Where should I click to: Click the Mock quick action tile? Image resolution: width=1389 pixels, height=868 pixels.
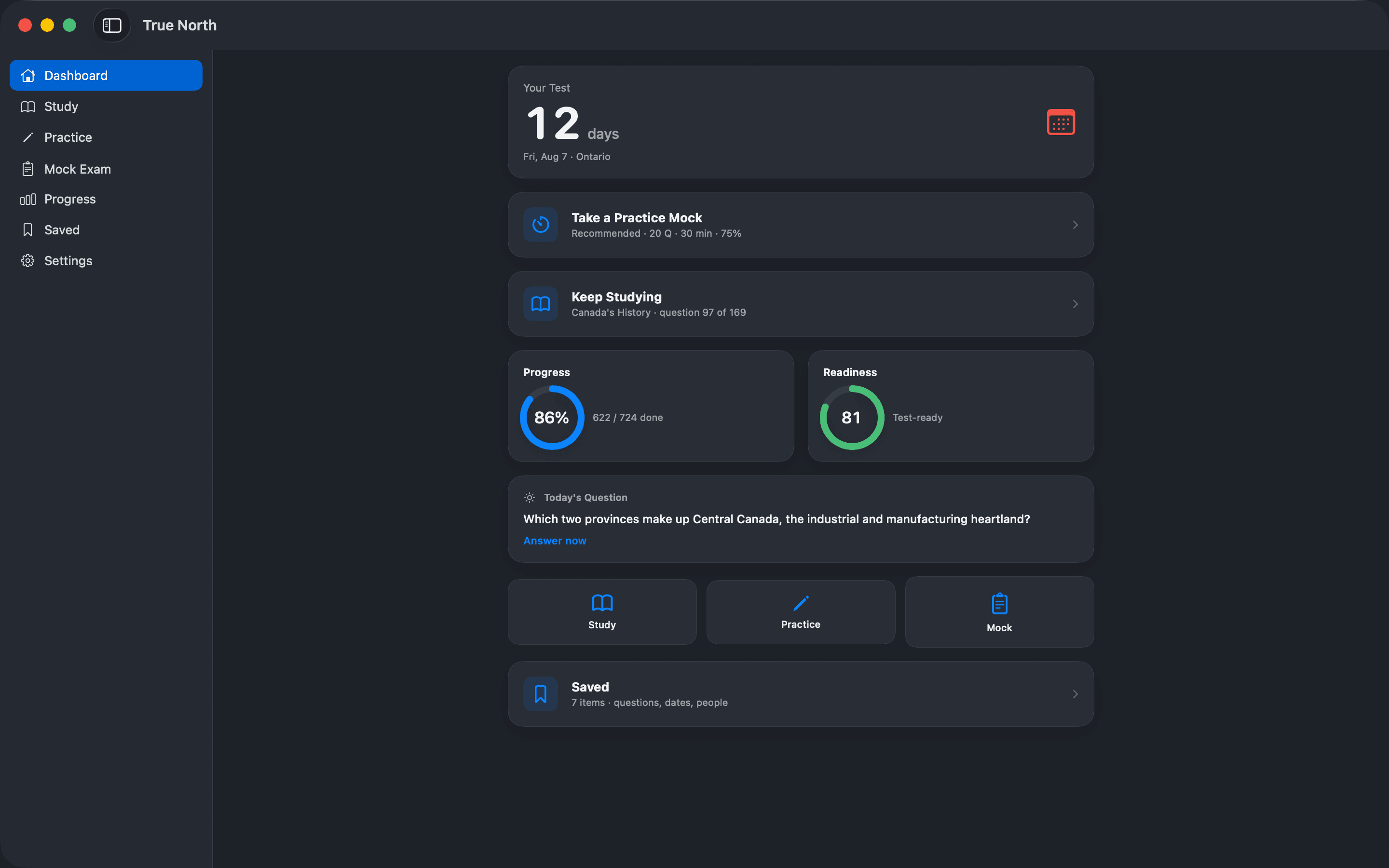[999, 612]
